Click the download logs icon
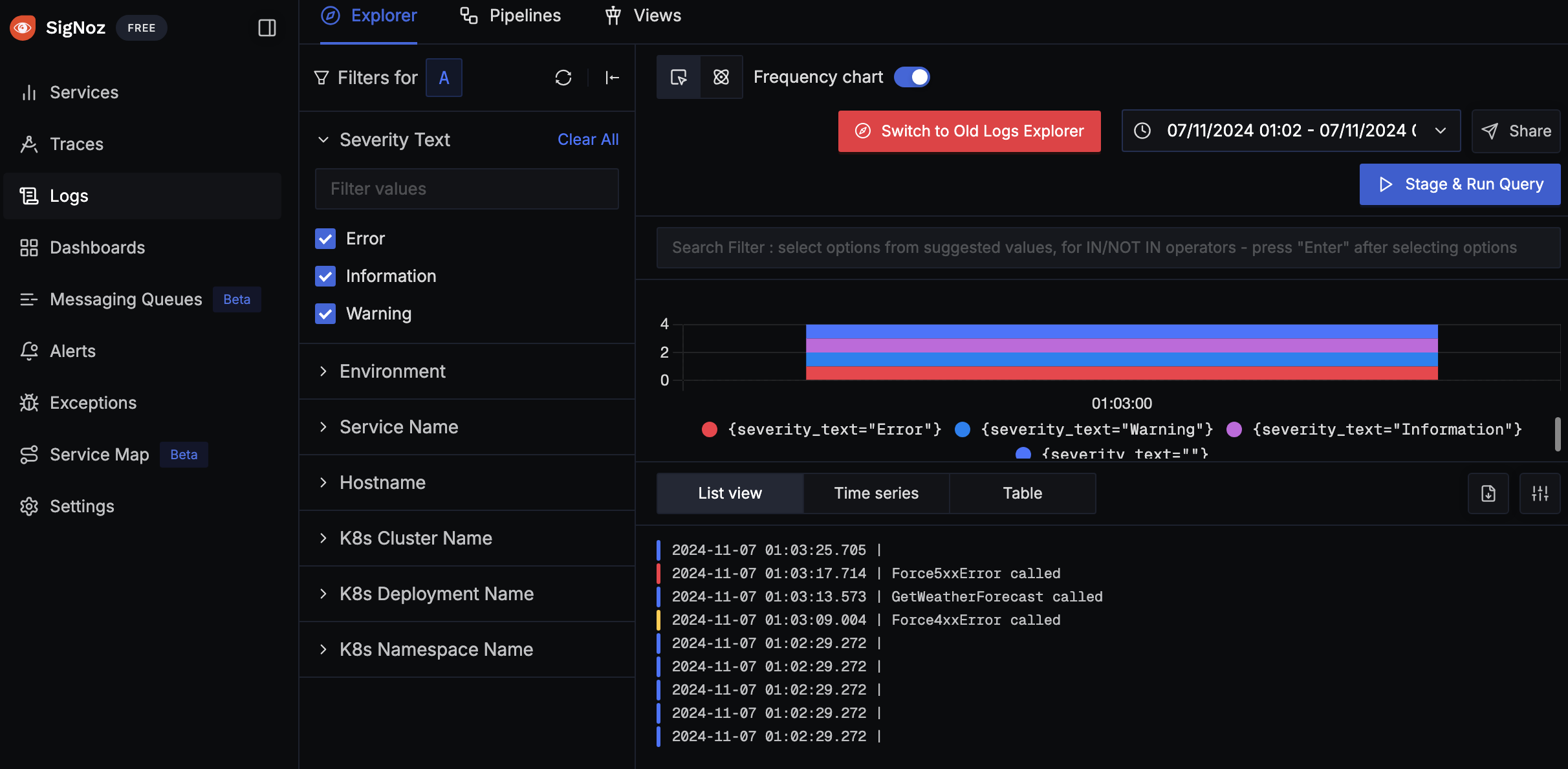The image size is (1568, 769). point(1488,493)
